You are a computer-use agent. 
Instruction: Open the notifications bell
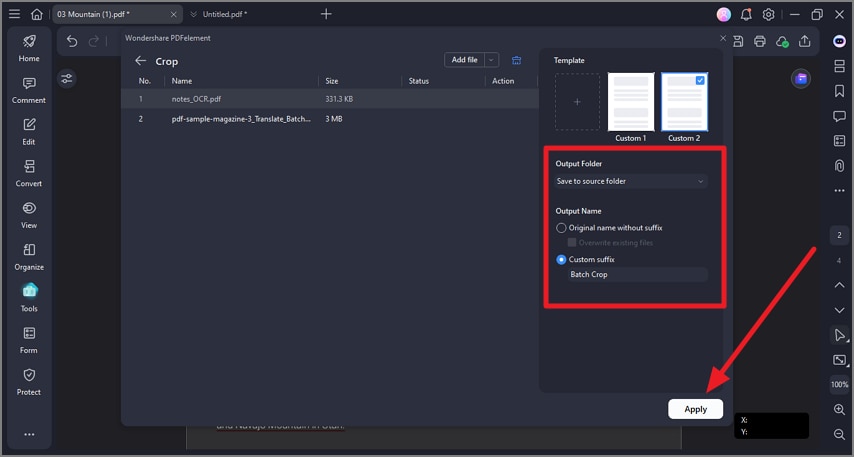coord(746,15)
